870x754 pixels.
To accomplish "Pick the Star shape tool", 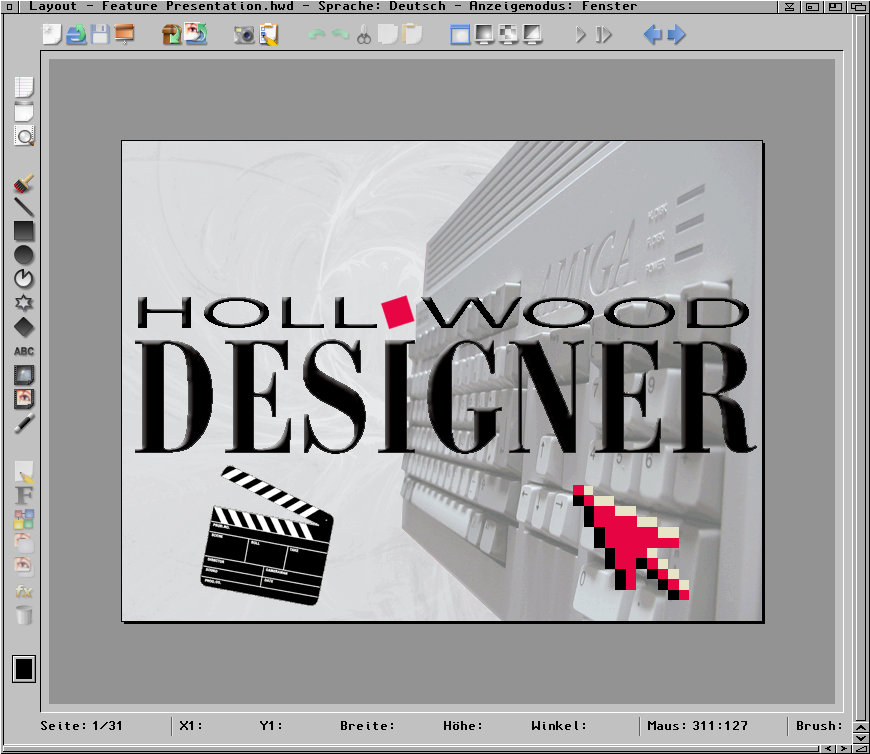I will pyautogui.click(x=24, y=303).
